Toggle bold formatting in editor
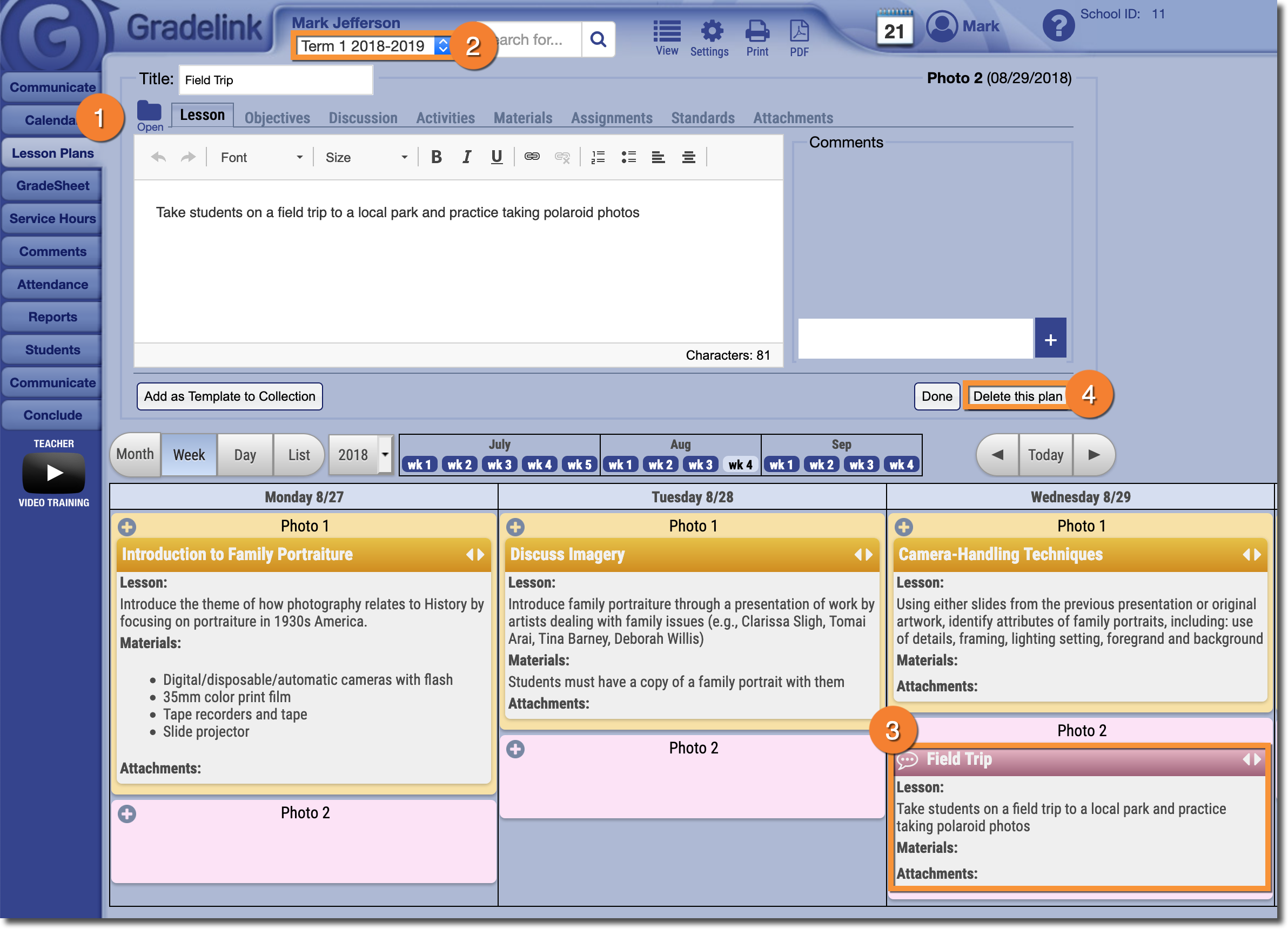1288x929 pixels. [x=436, y=157]
